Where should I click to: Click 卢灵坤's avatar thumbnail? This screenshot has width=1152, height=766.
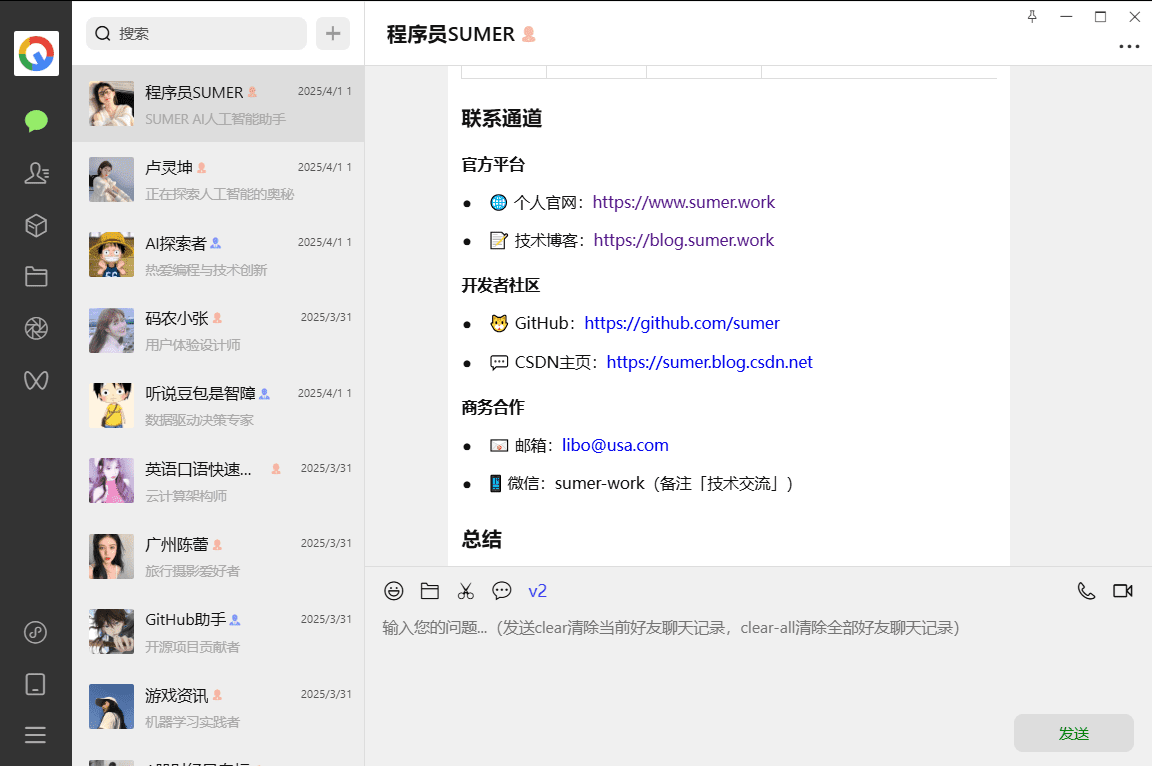pyautogui.click(x=112, y=179)
